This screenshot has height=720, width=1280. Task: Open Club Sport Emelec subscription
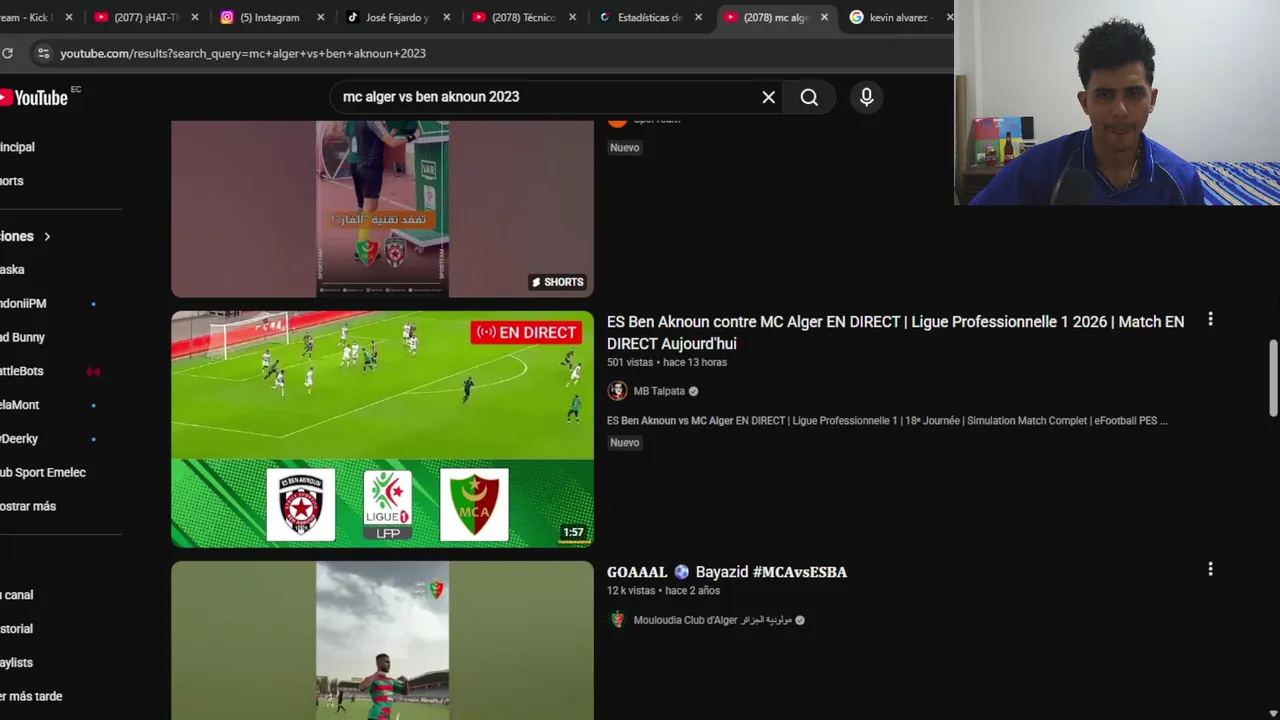(45, 472)
